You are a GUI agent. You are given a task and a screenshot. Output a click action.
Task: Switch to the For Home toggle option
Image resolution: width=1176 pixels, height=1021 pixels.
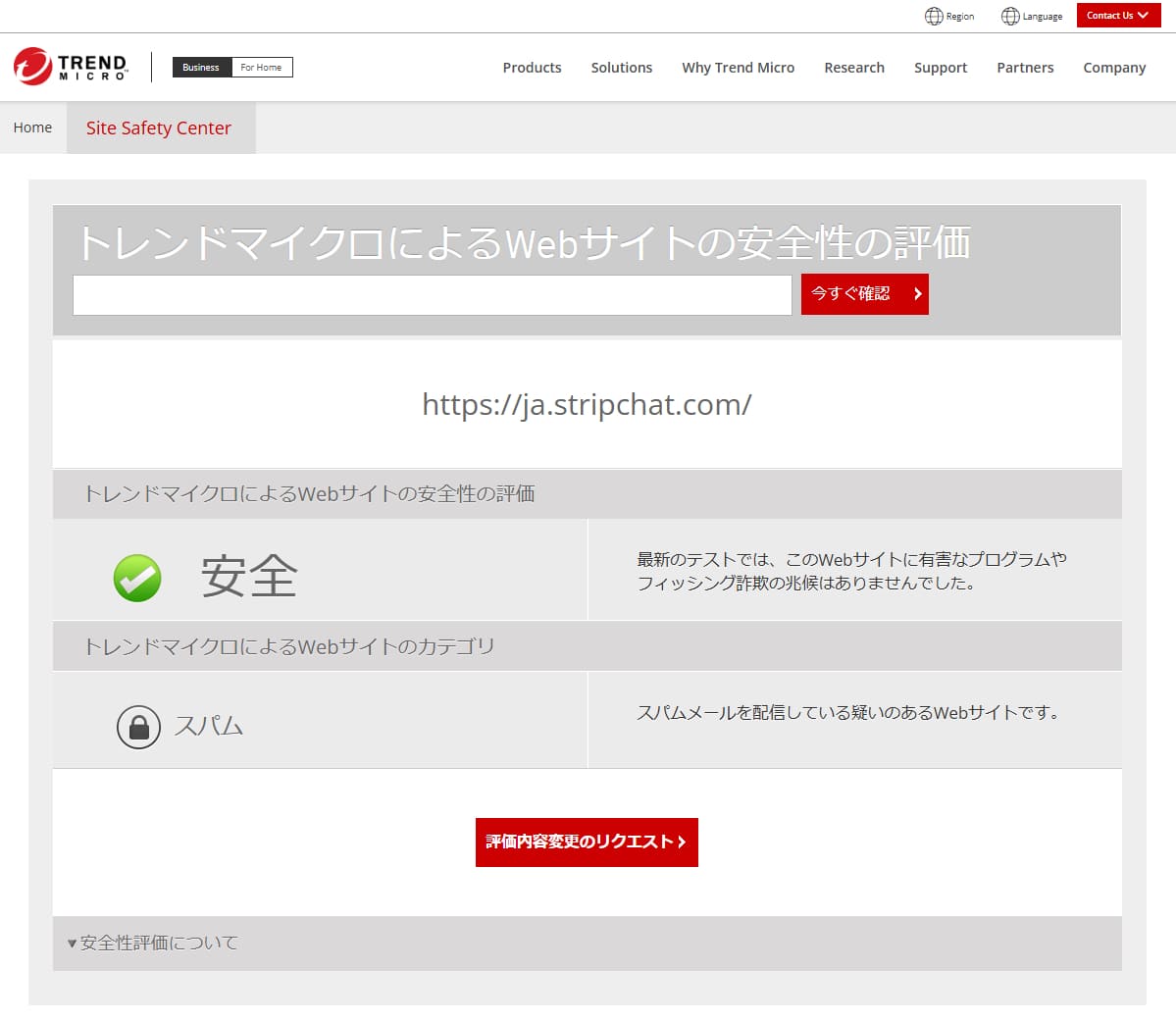coord(262,68)
